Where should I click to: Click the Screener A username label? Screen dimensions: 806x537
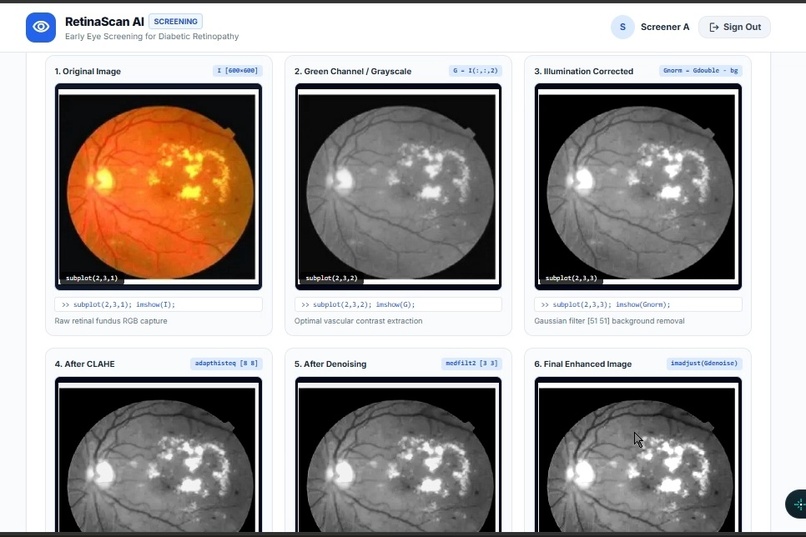click(x=665, y=27)
